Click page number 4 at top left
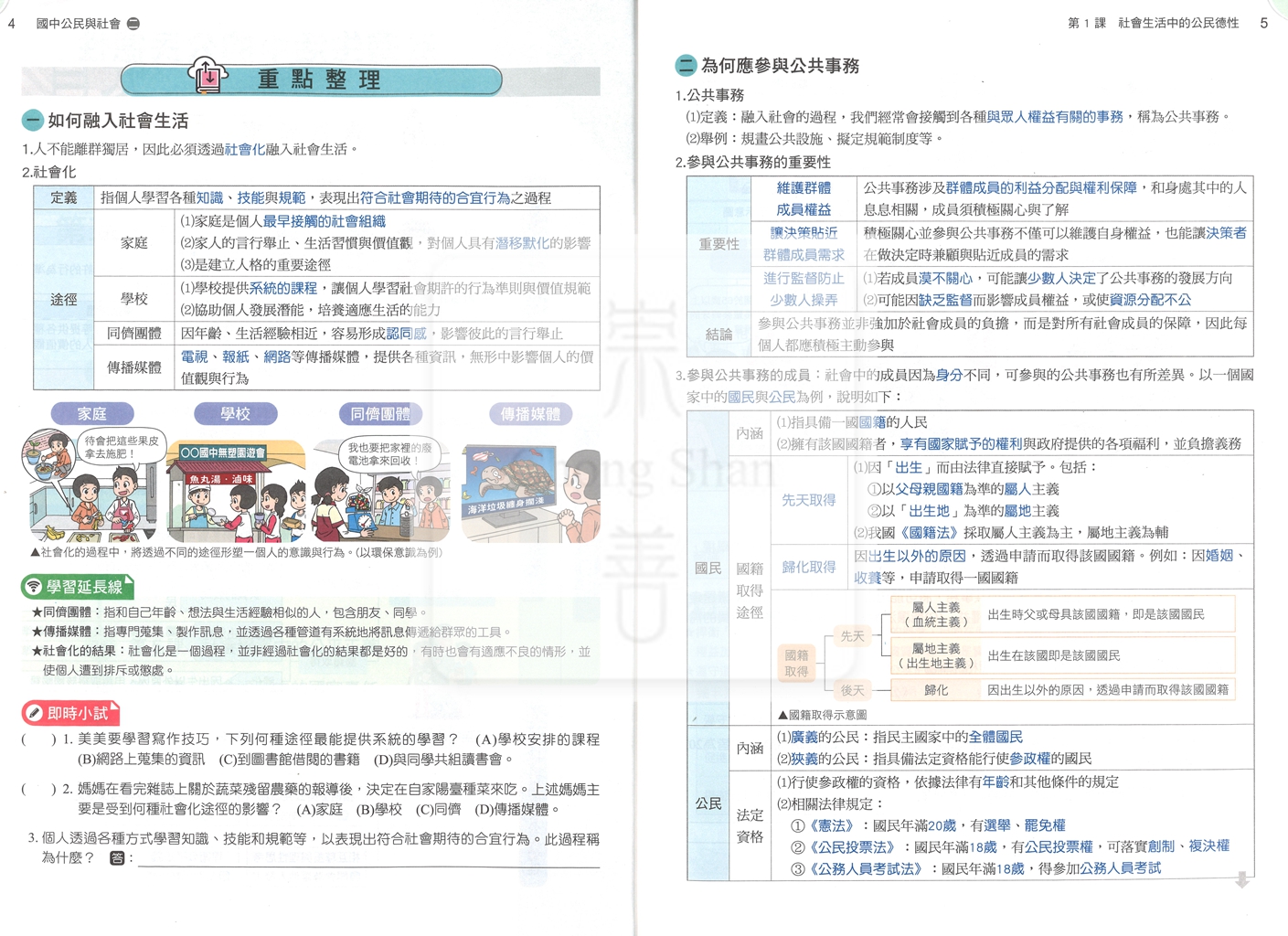 [11, 24]
